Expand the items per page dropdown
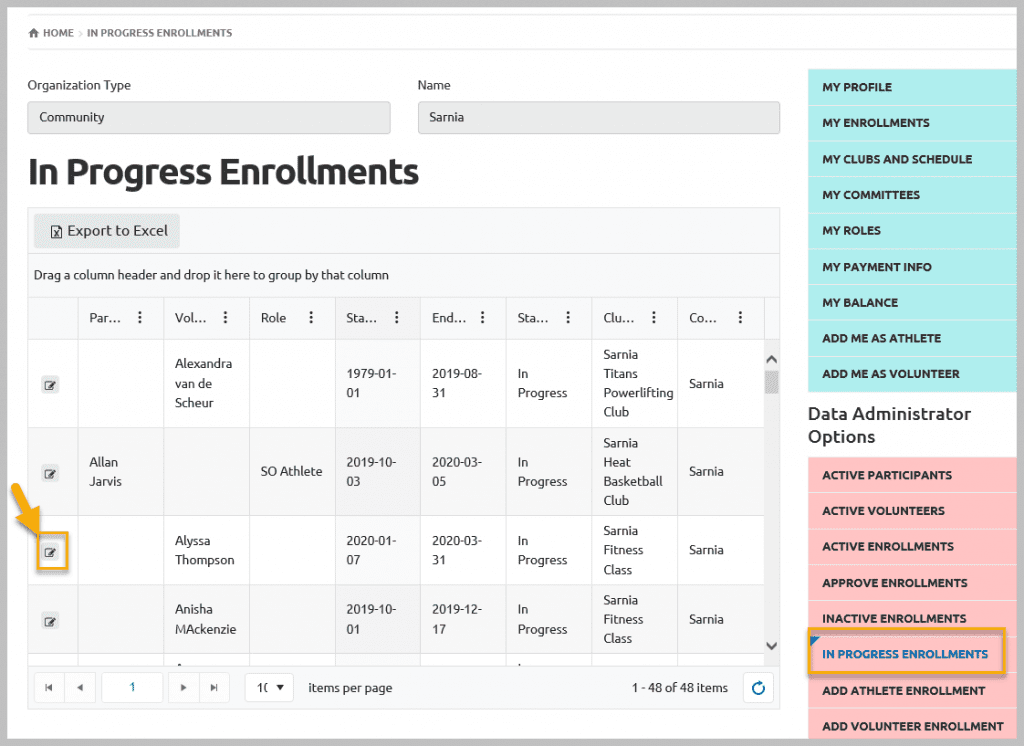 tap(269, 688)
